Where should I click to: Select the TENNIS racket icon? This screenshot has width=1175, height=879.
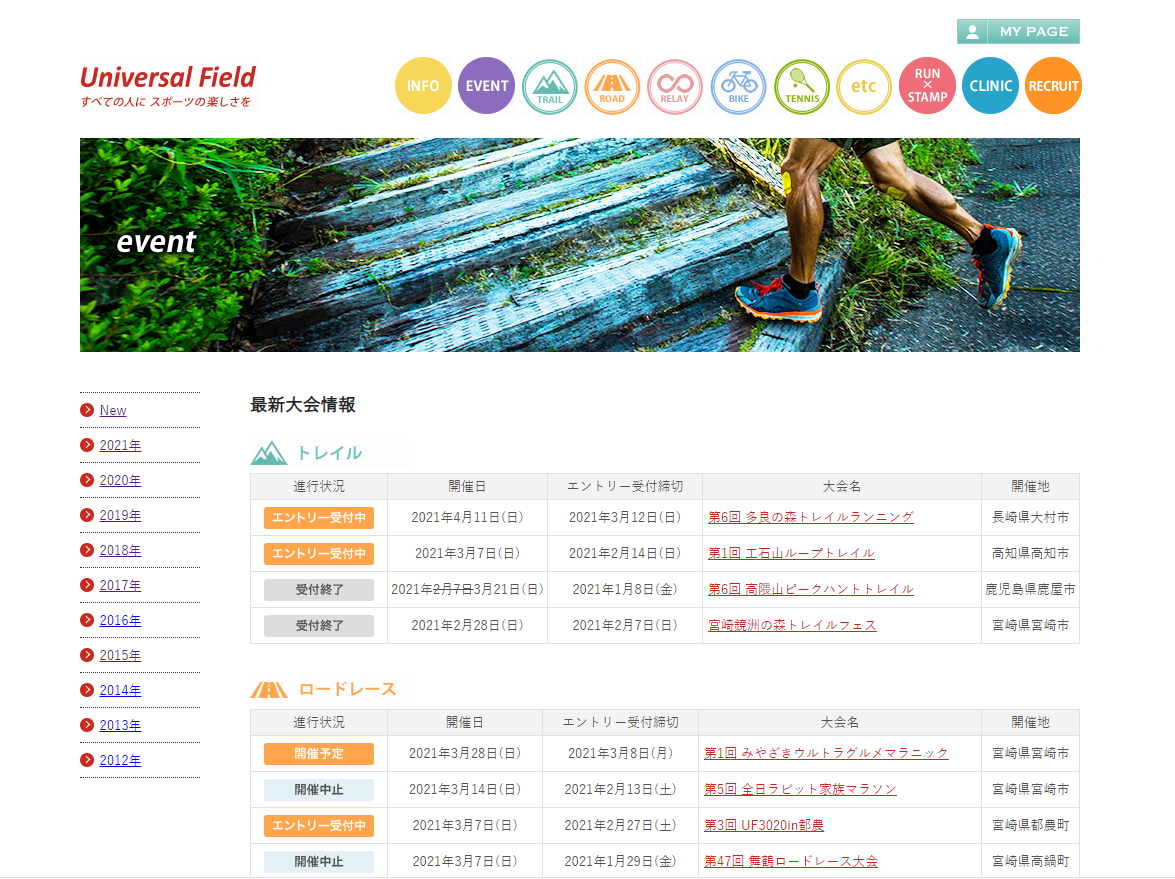coord(802,87)
